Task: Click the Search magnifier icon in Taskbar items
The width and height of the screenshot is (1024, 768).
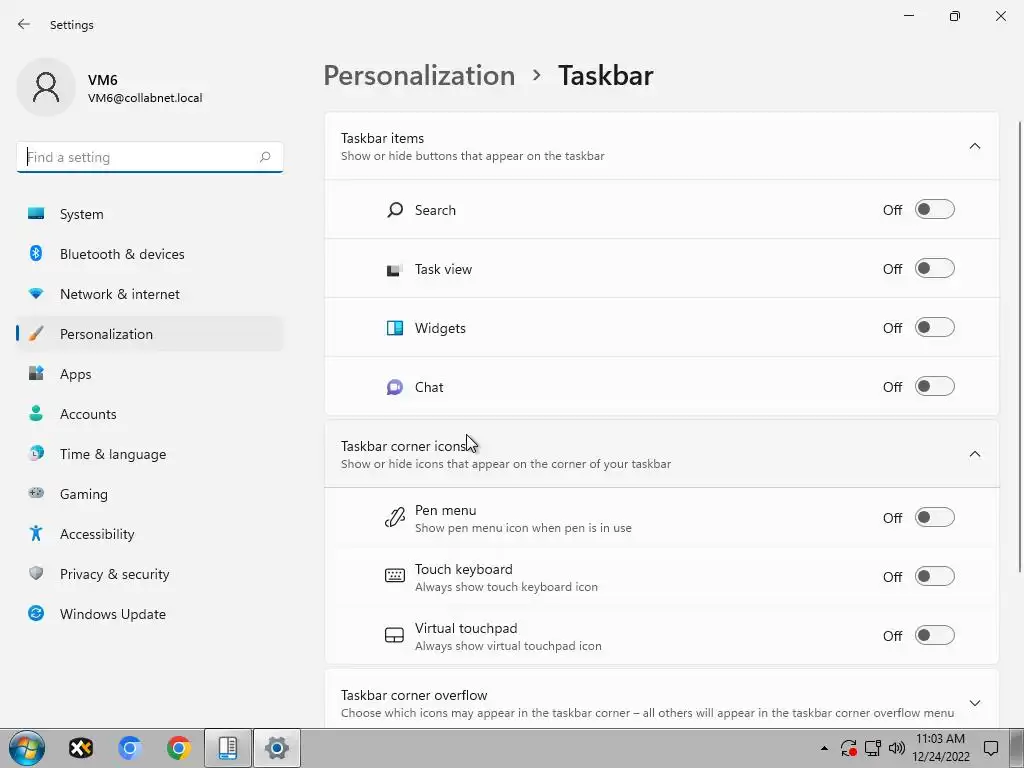Action: coord(394,210)
